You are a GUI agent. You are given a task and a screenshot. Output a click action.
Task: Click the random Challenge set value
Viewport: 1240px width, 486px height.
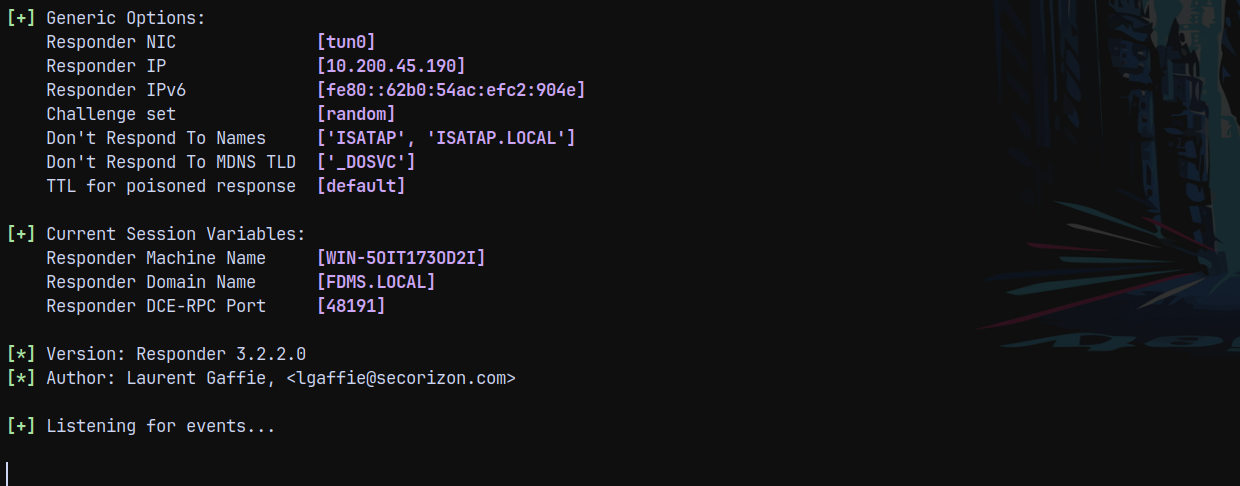pyautogui.click(x=356, y=114)
